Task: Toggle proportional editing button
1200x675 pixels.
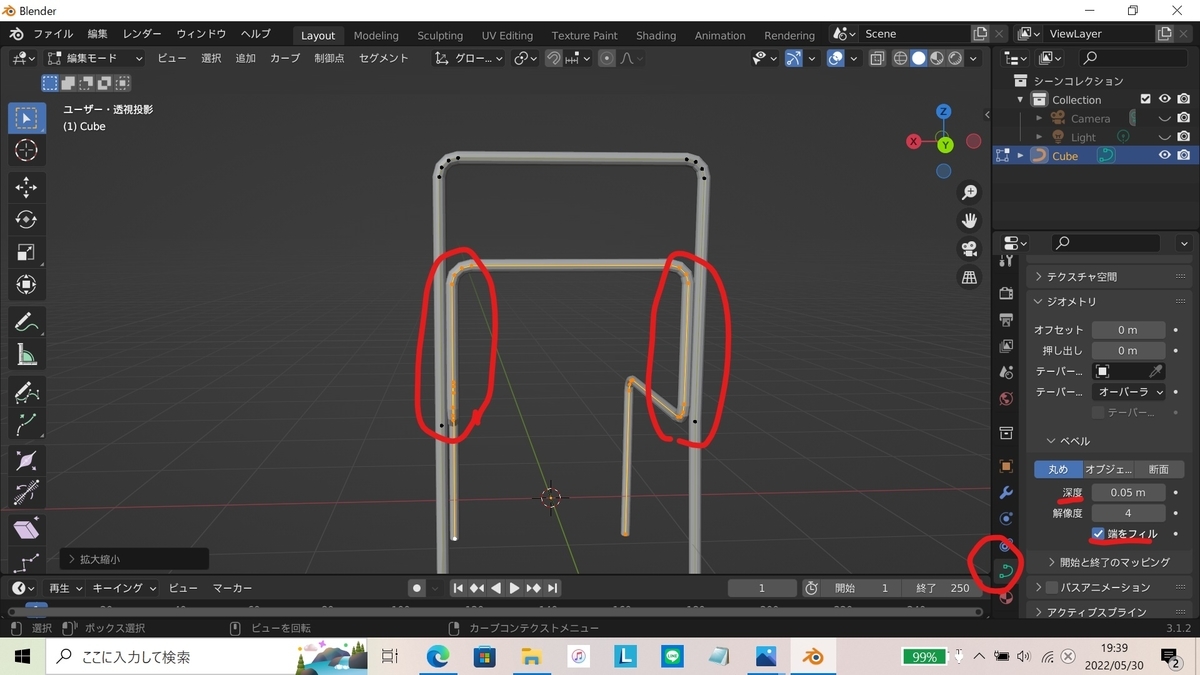Action: (606, 58)
